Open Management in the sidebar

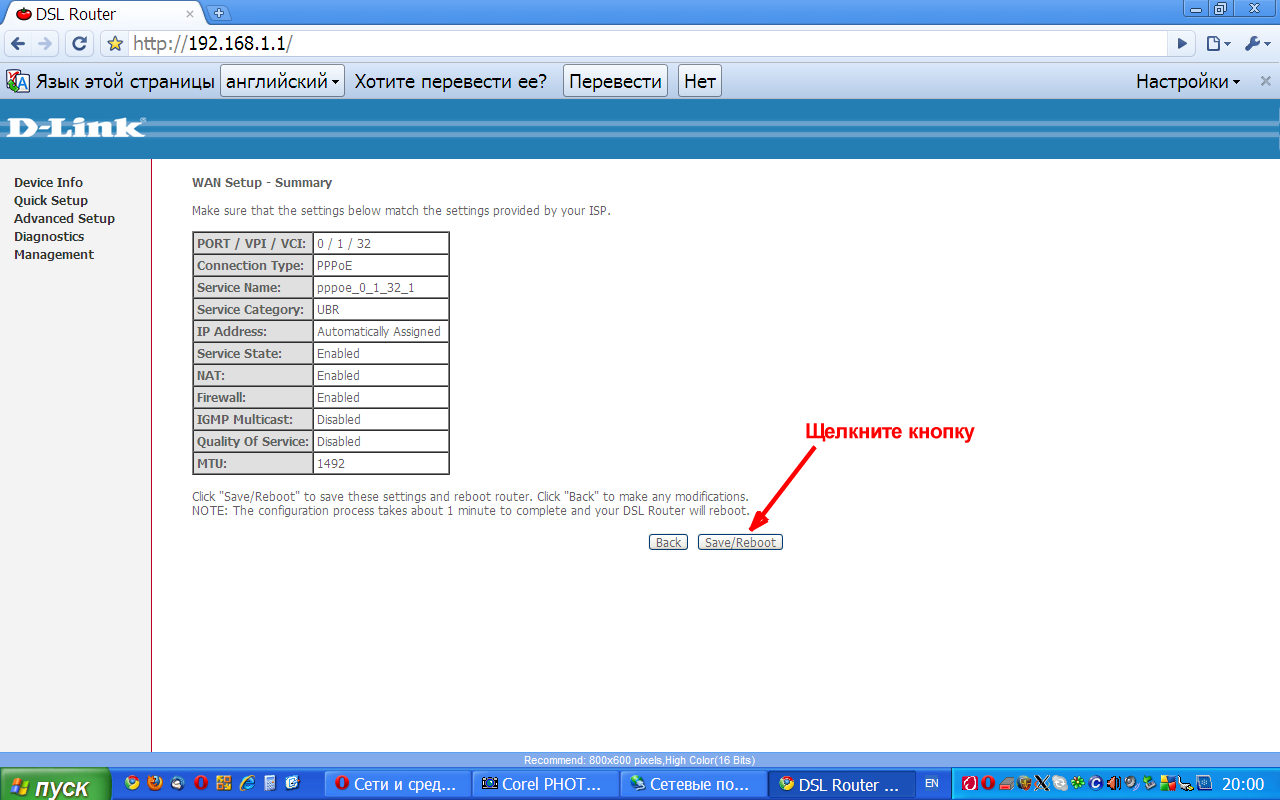(54, 255)
